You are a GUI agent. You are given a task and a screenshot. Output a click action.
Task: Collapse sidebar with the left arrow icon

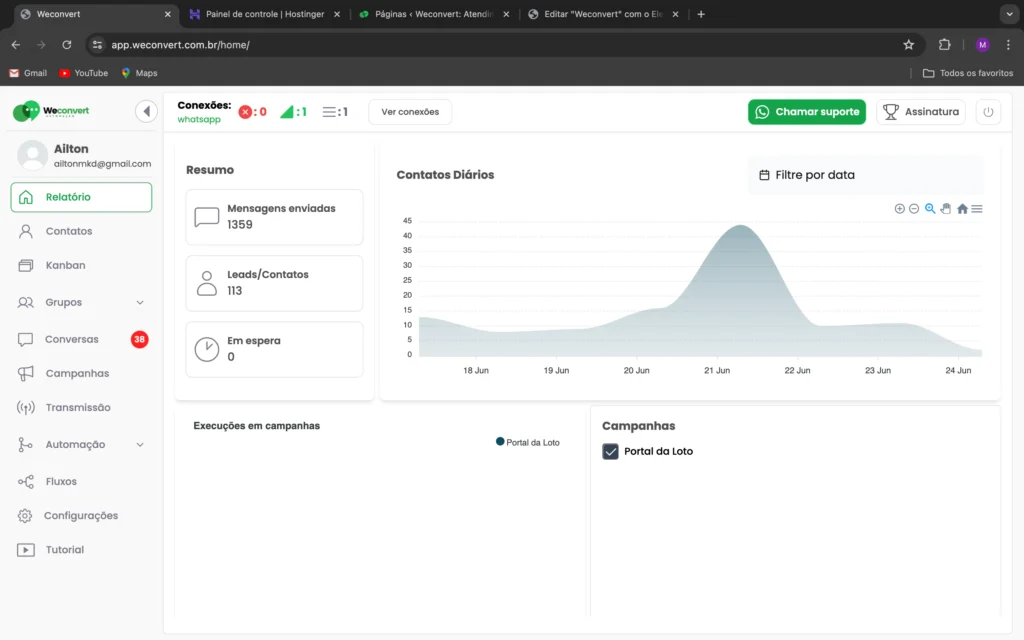147,111
